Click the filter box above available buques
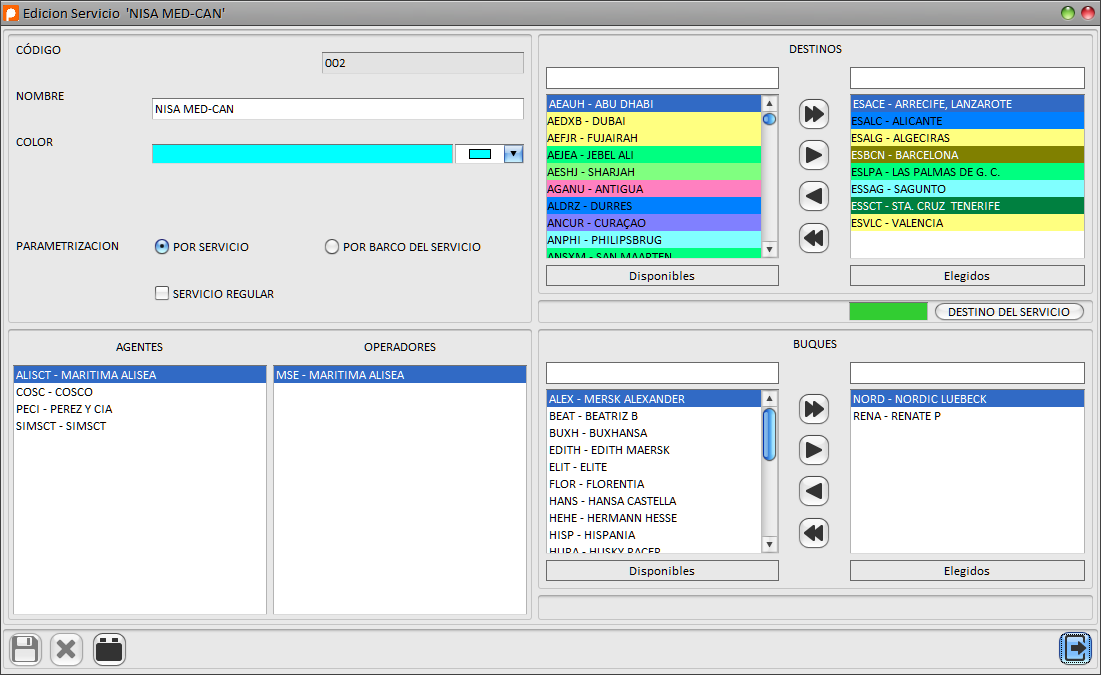Image resolution: width=1101 pixels, height=675 pixels. pyautogui.click(x=662, y=372)
